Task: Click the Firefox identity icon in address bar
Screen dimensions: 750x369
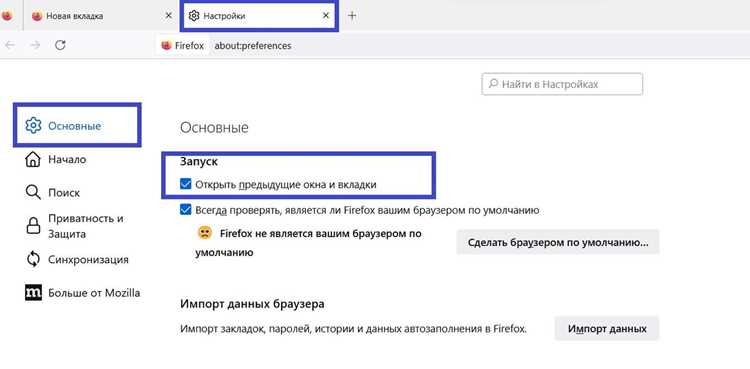Action: 166,45
